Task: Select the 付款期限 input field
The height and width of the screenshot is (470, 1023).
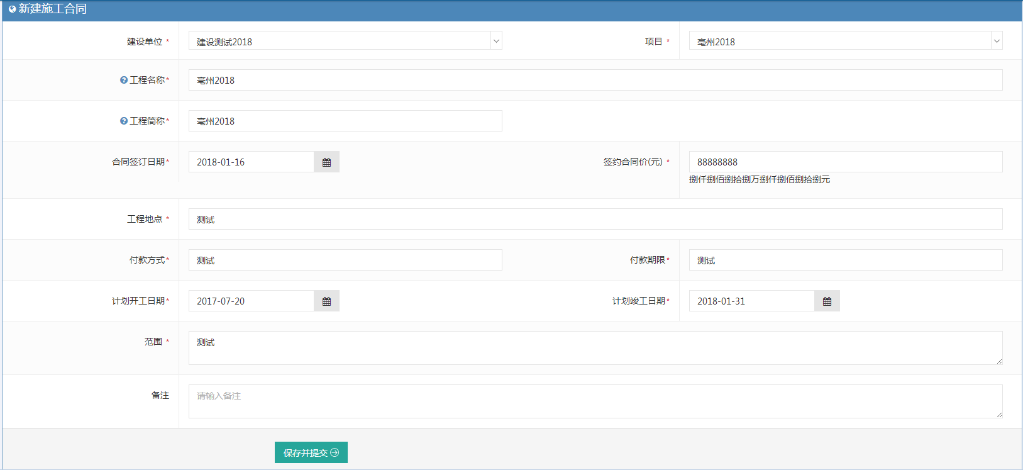Action: 845,260
